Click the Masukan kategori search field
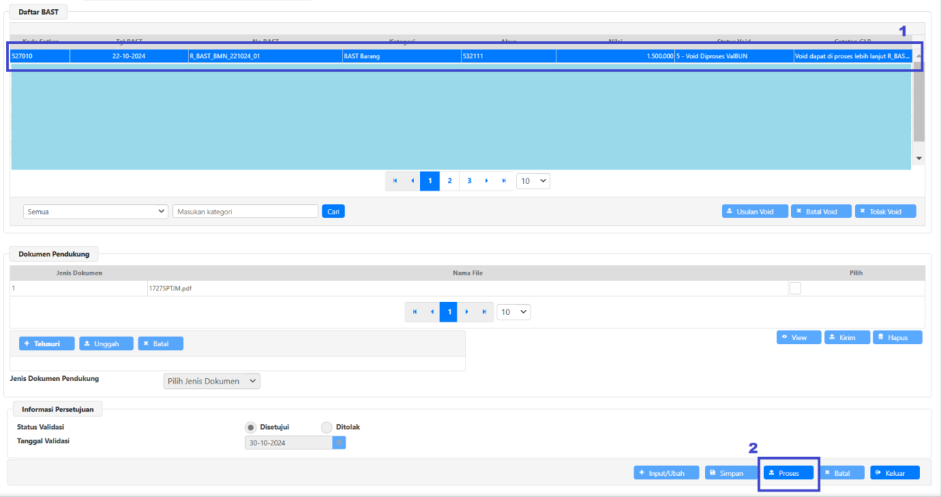941x497 pixels. click(x=245, y=212)
